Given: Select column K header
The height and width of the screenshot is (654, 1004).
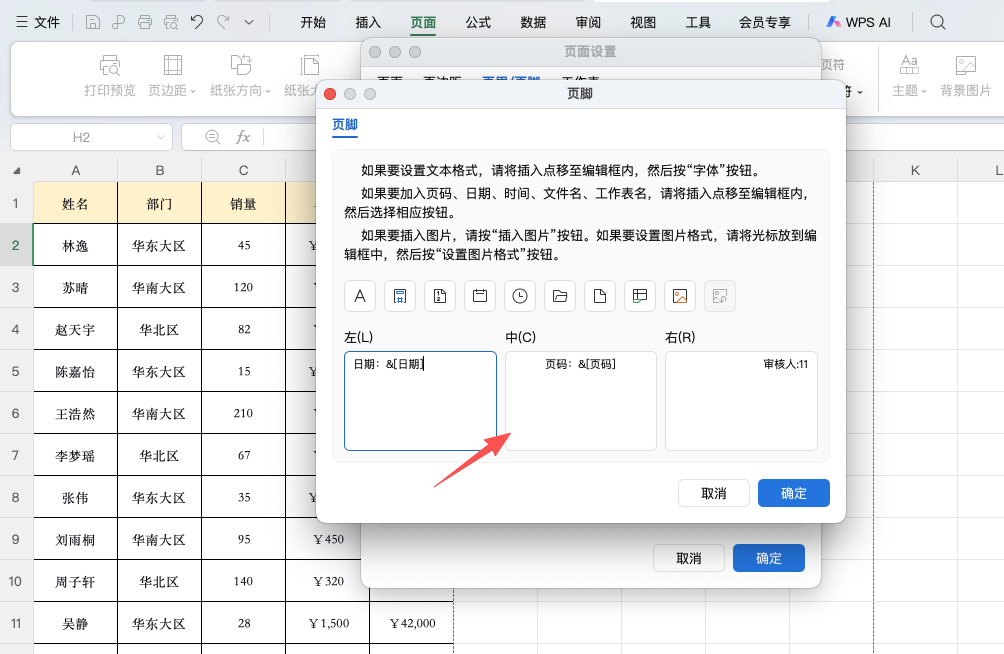Looking at the screenshot, I should coord(915,170).
